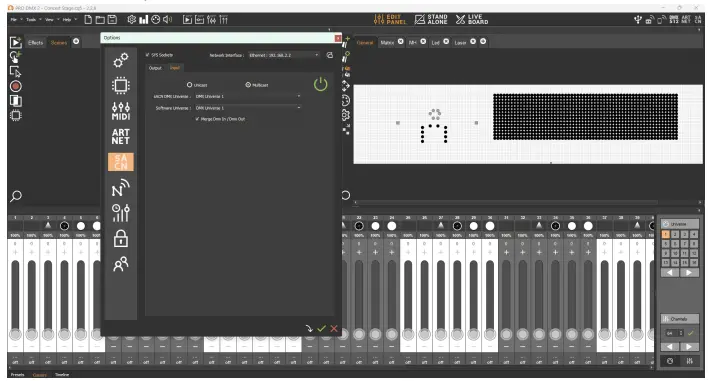Select the Laser fixture tab
Image resolution: width=710 pixels, height=381 pixels.
460,43
